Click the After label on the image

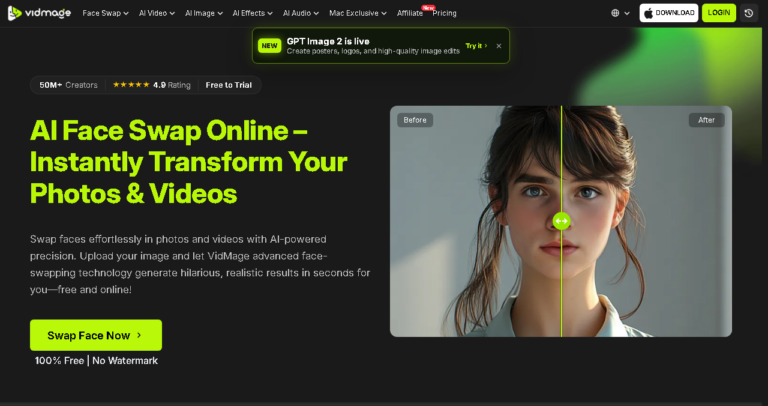[706, 120]
